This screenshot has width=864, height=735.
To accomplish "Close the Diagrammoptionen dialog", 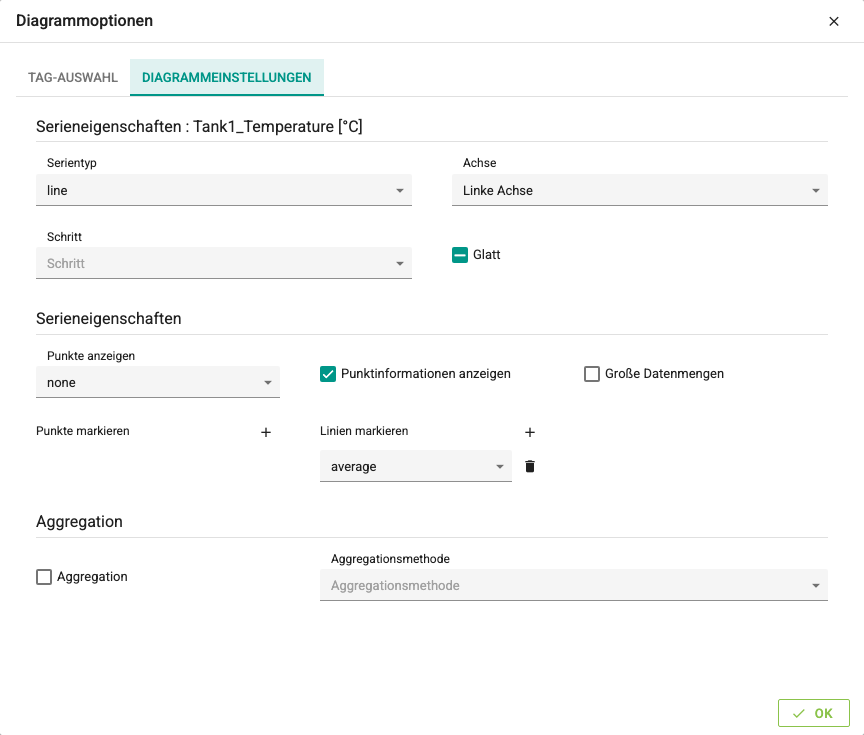I will 834,21.
